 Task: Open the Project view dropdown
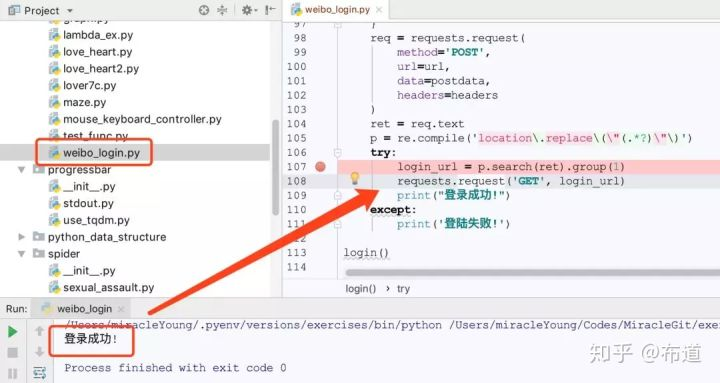click(70, 10)
